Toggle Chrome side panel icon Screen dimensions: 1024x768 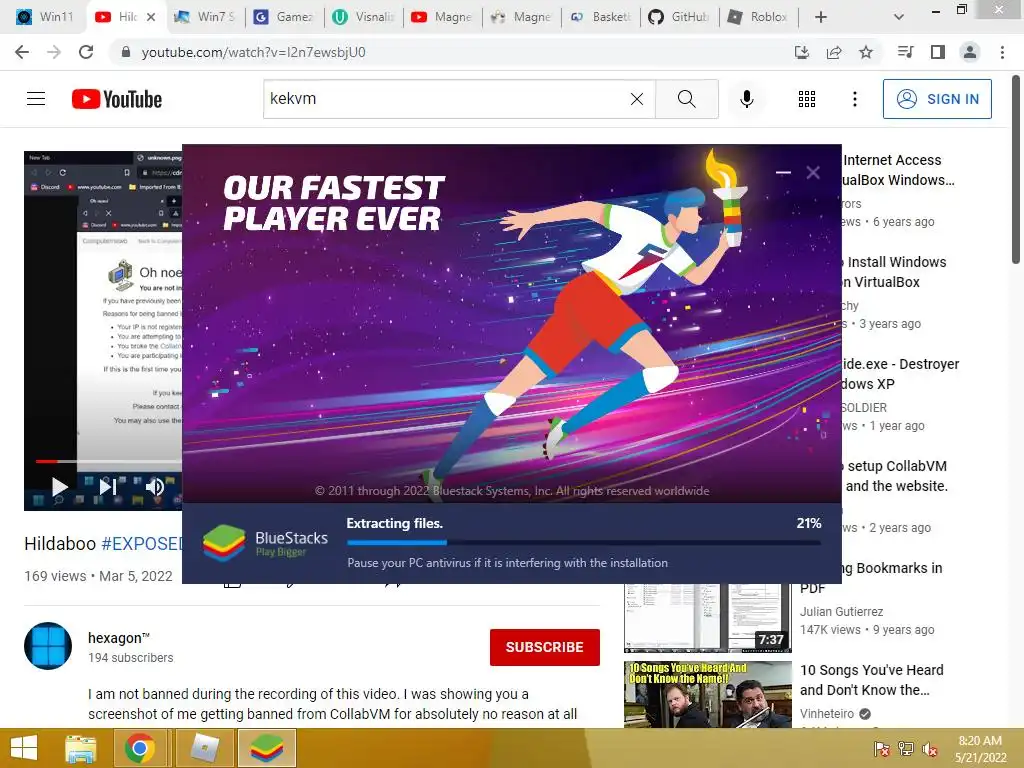[938, 52]
